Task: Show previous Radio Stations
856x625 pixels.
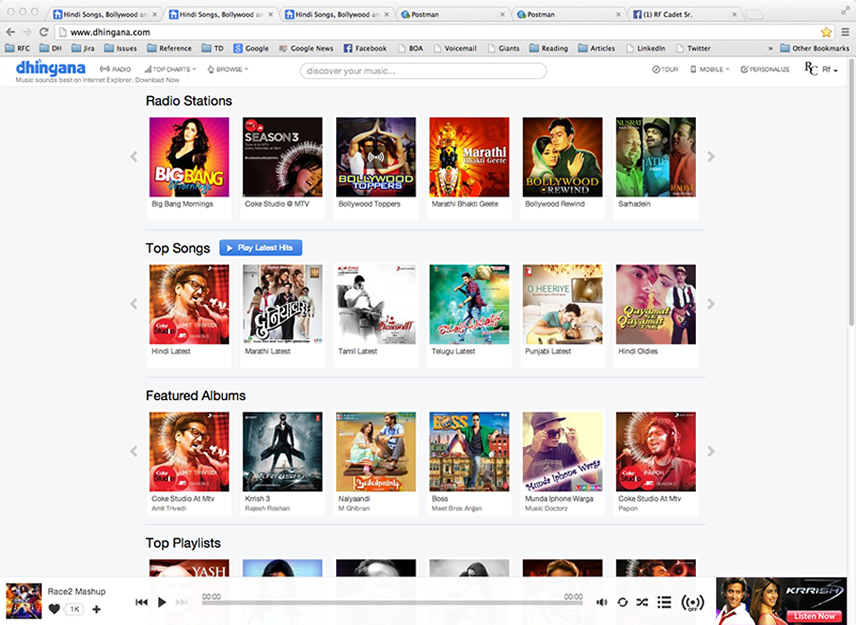Action: [134, 157]
